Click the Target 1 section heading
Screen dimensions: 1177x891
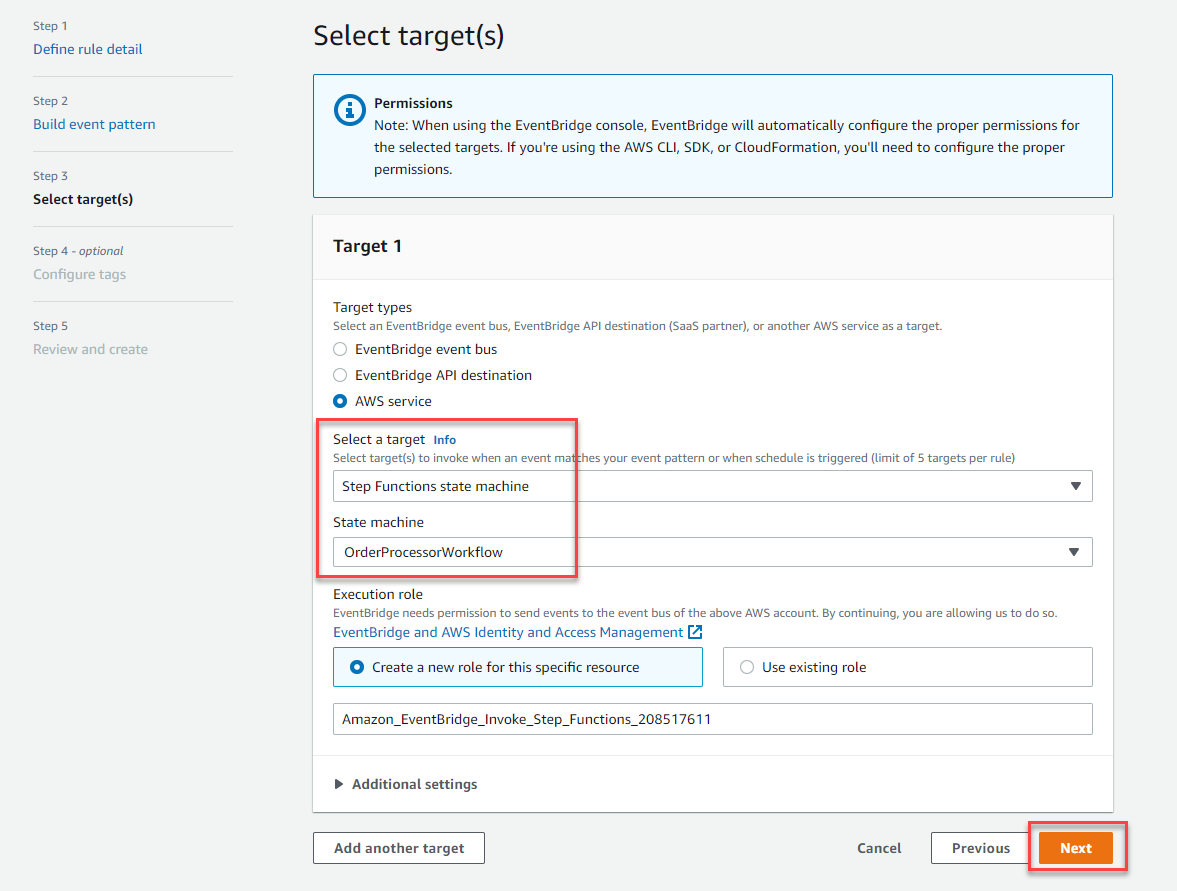[367, 246]
